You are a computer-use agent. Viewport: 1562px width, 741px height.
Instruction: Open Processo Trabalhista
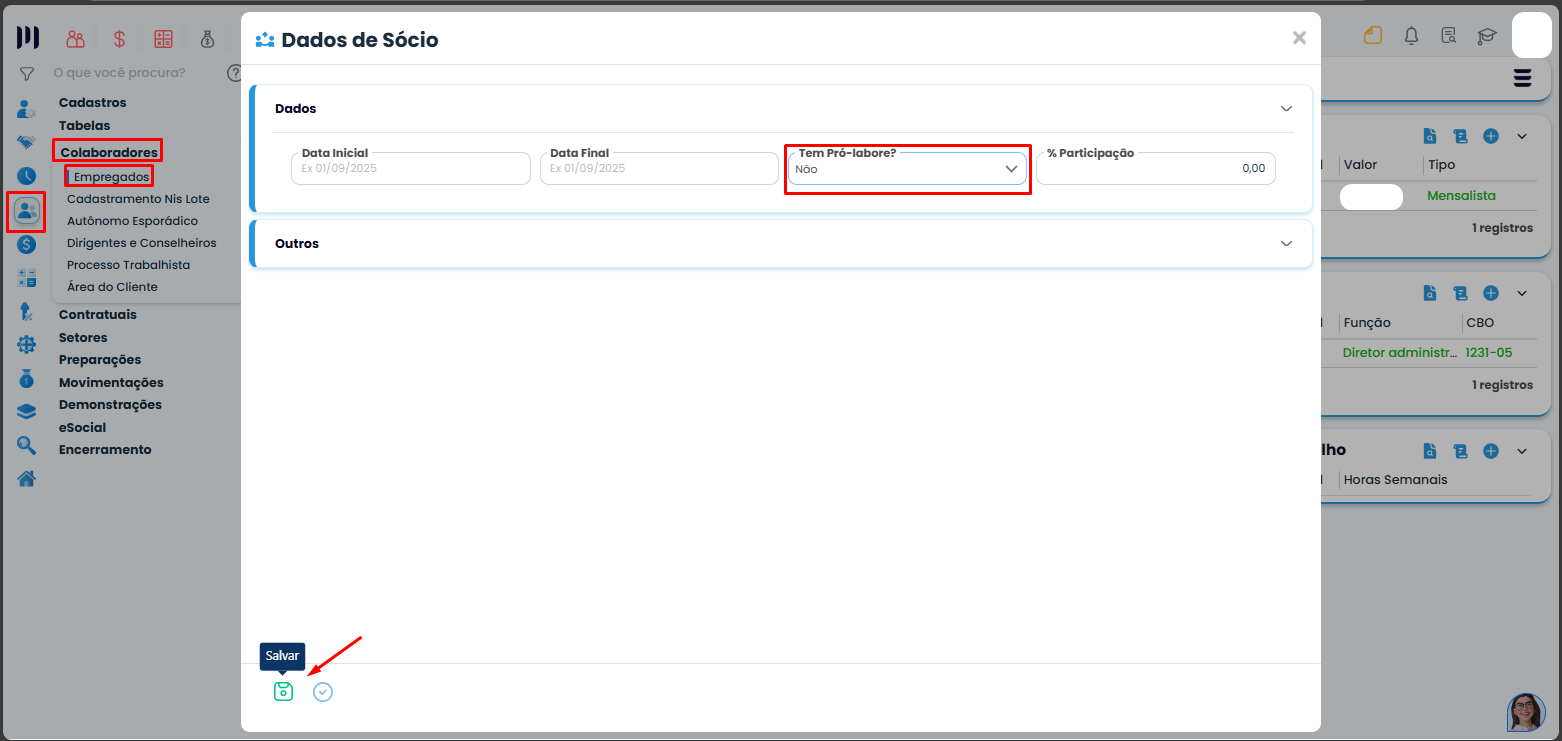128,265
